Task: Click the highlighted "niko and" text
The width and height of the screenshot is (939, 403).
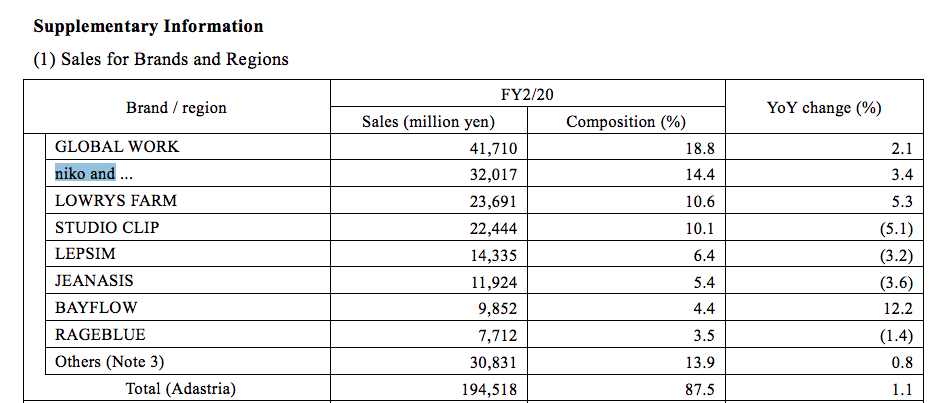Action: (85, 174)
